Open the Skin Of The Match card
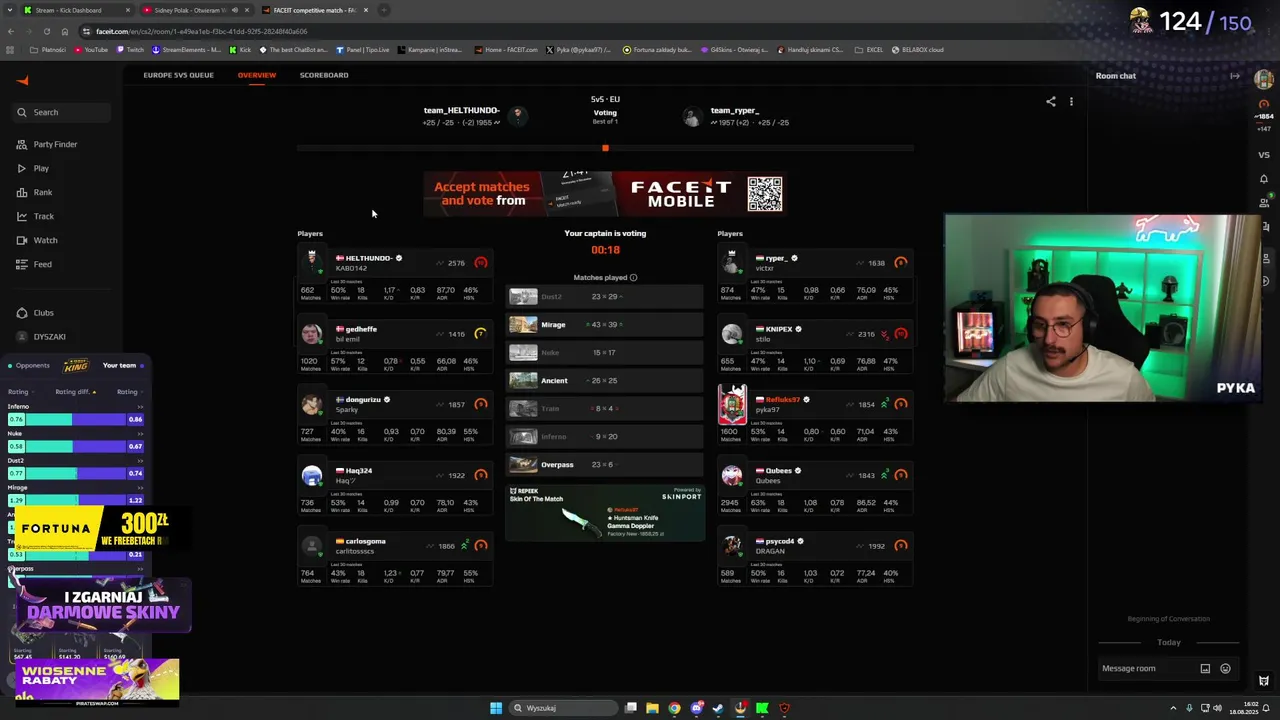Viewport: 1280px width, 720px height. coord(604,514)
